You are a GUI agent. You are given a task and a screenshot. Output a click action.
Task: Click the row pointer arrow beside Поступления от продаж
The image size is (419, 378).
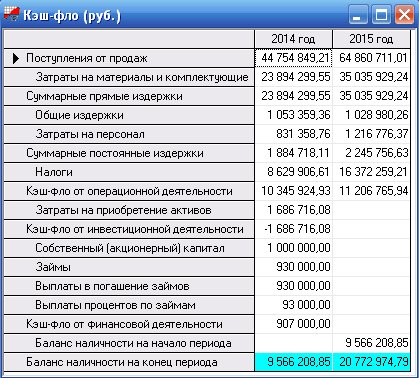click(x=16, y=58)
